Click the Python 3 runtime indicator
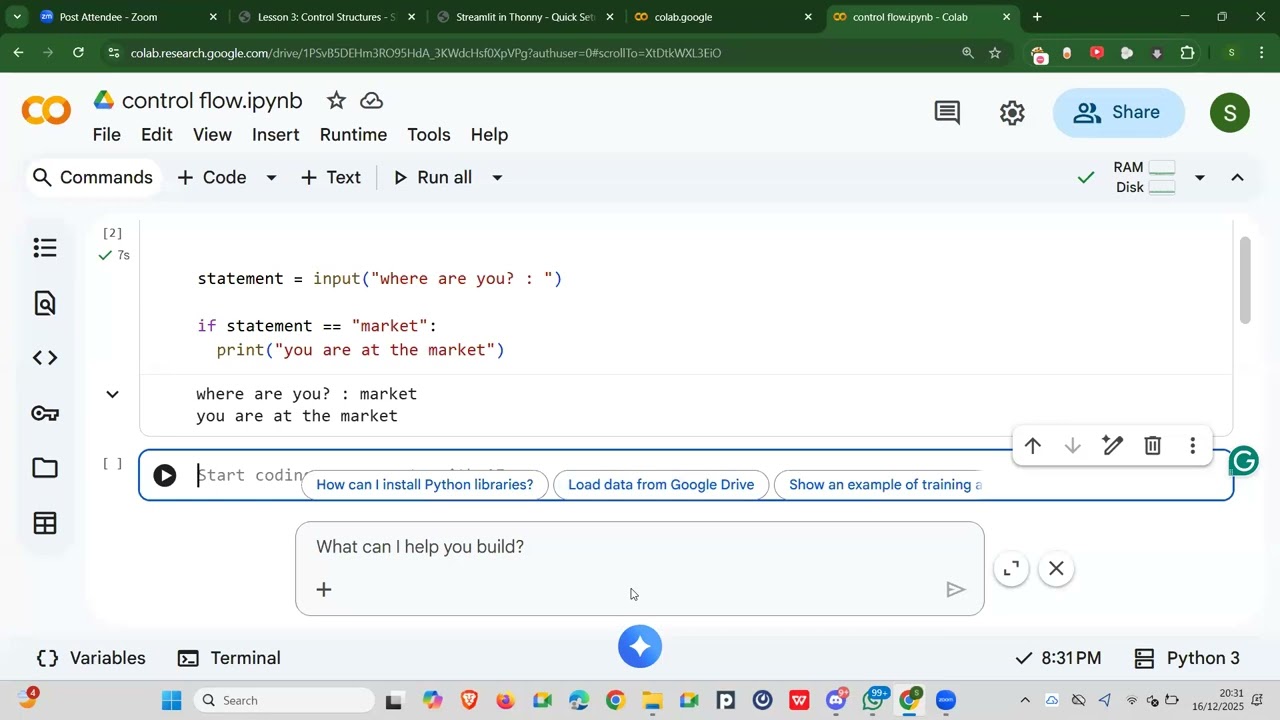 pos(1188,658)
